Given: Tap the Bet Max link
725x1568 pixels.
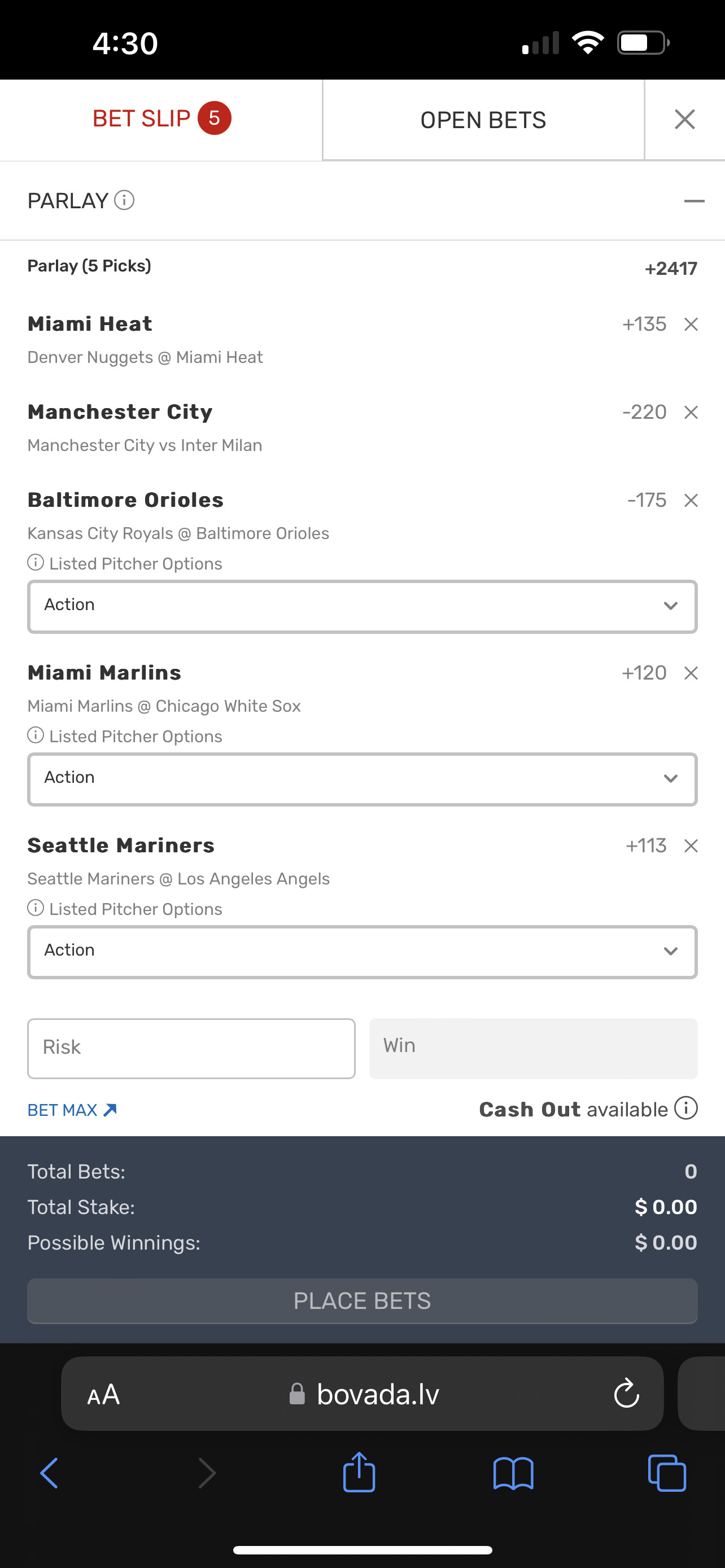Looking at the screenshot, I should (x=72, y=1110).
